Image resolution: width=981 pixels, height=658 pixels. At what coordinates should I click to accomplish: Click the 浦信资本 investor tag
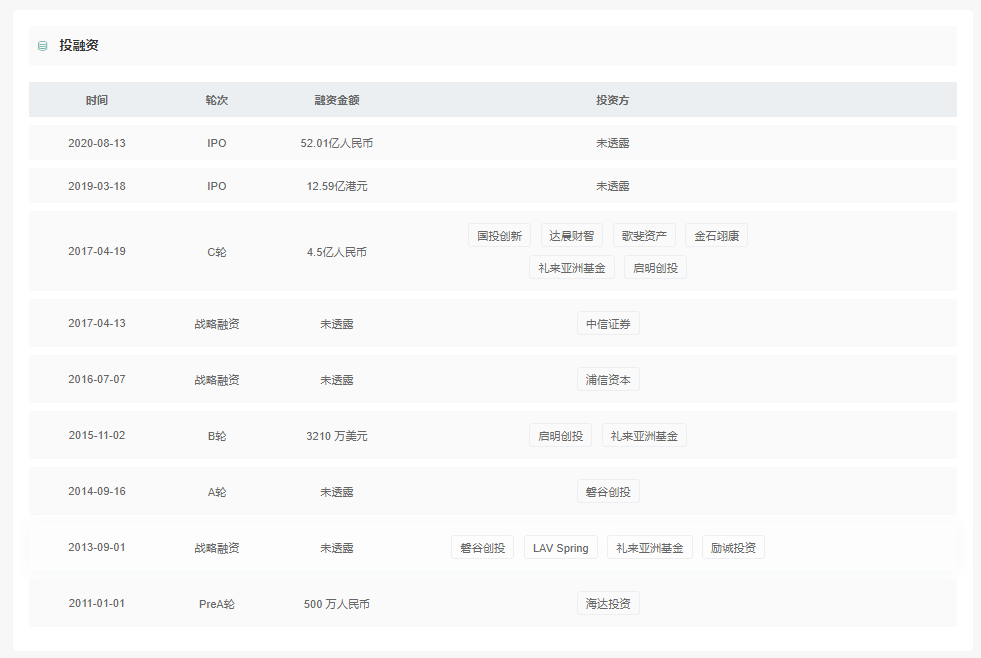(608, 380)
